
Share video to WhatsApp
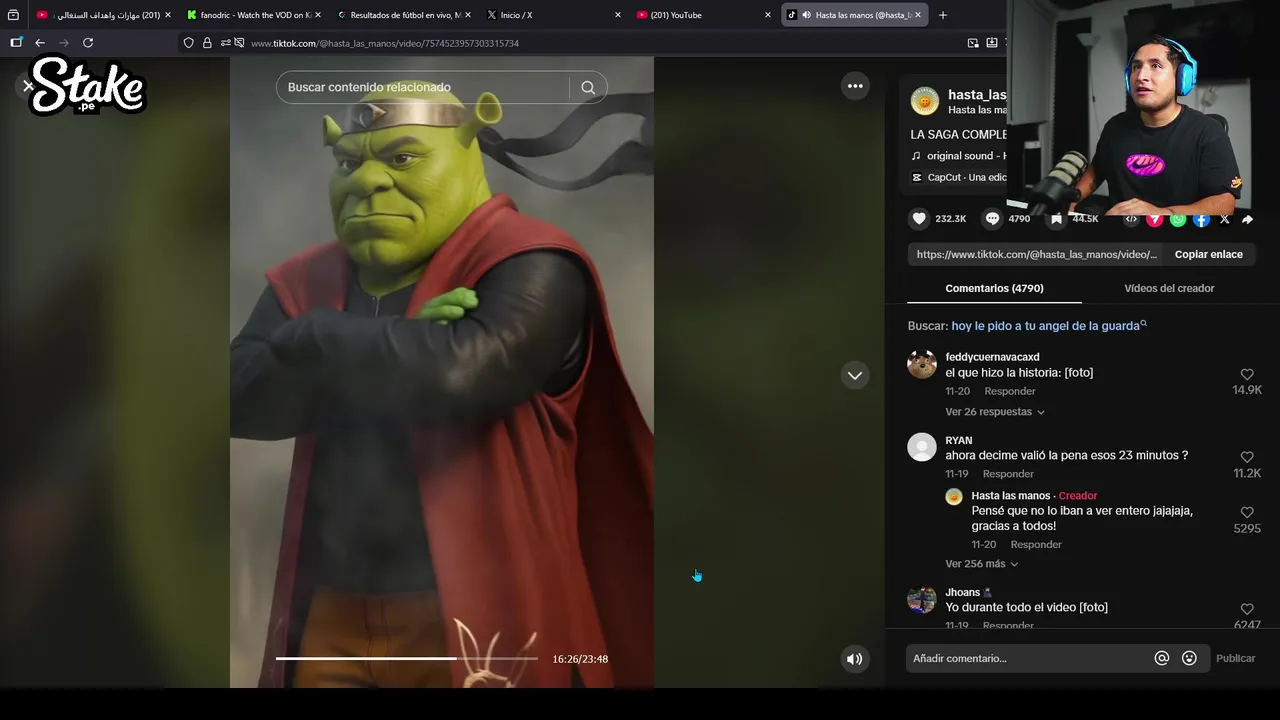tap(1178, 219)
